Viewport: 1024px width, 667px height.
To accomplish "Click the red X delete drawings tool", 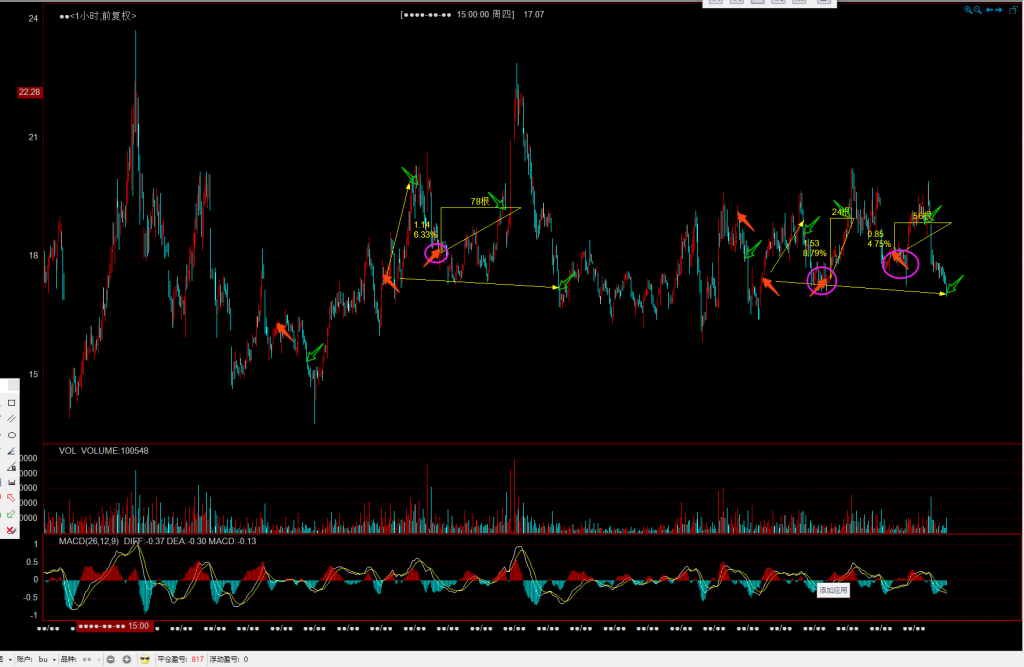I will pyautogui.click(x=11, y=529).
